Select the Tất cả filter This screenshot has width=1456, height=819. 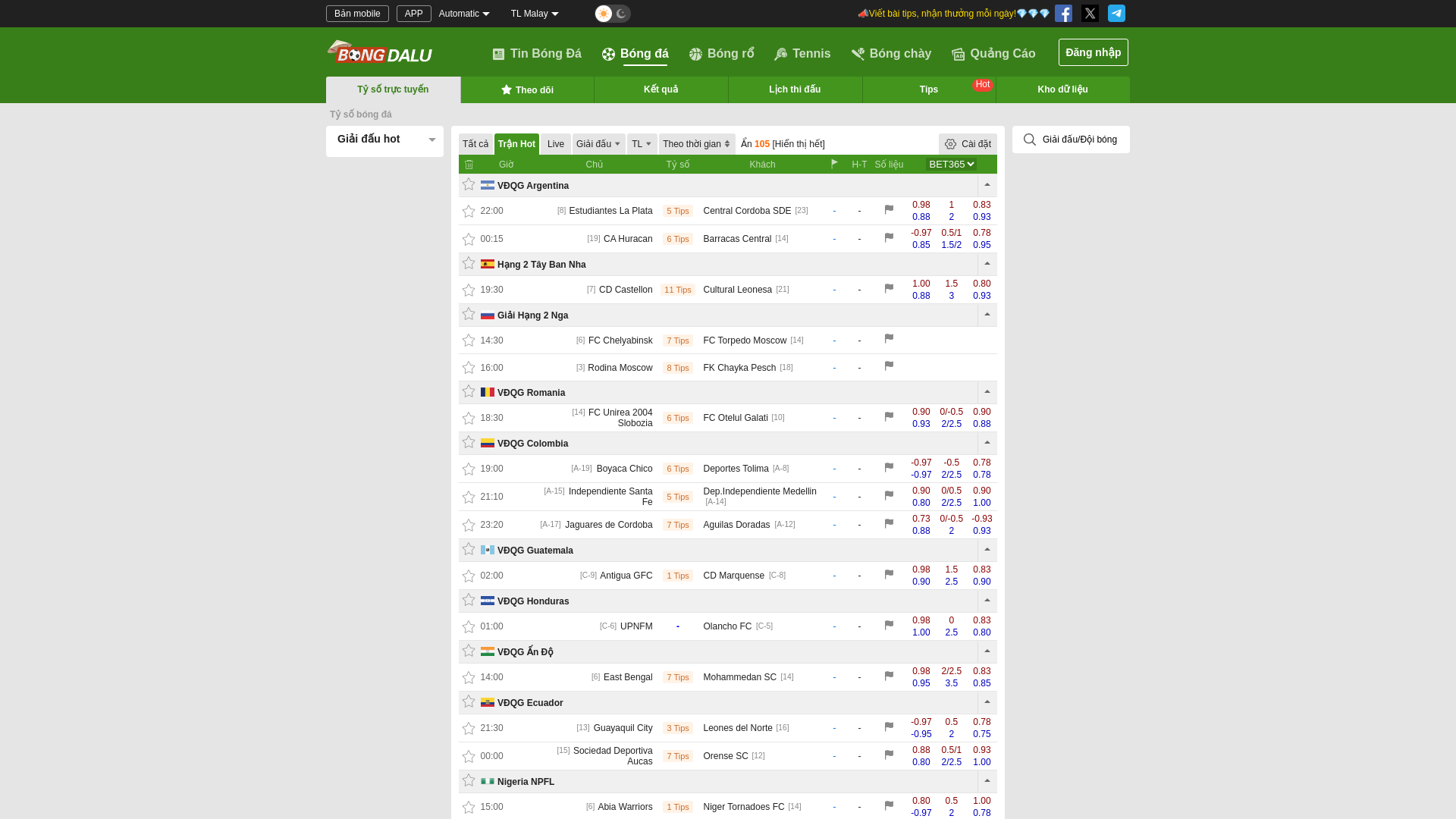click(x=475, y=144)
